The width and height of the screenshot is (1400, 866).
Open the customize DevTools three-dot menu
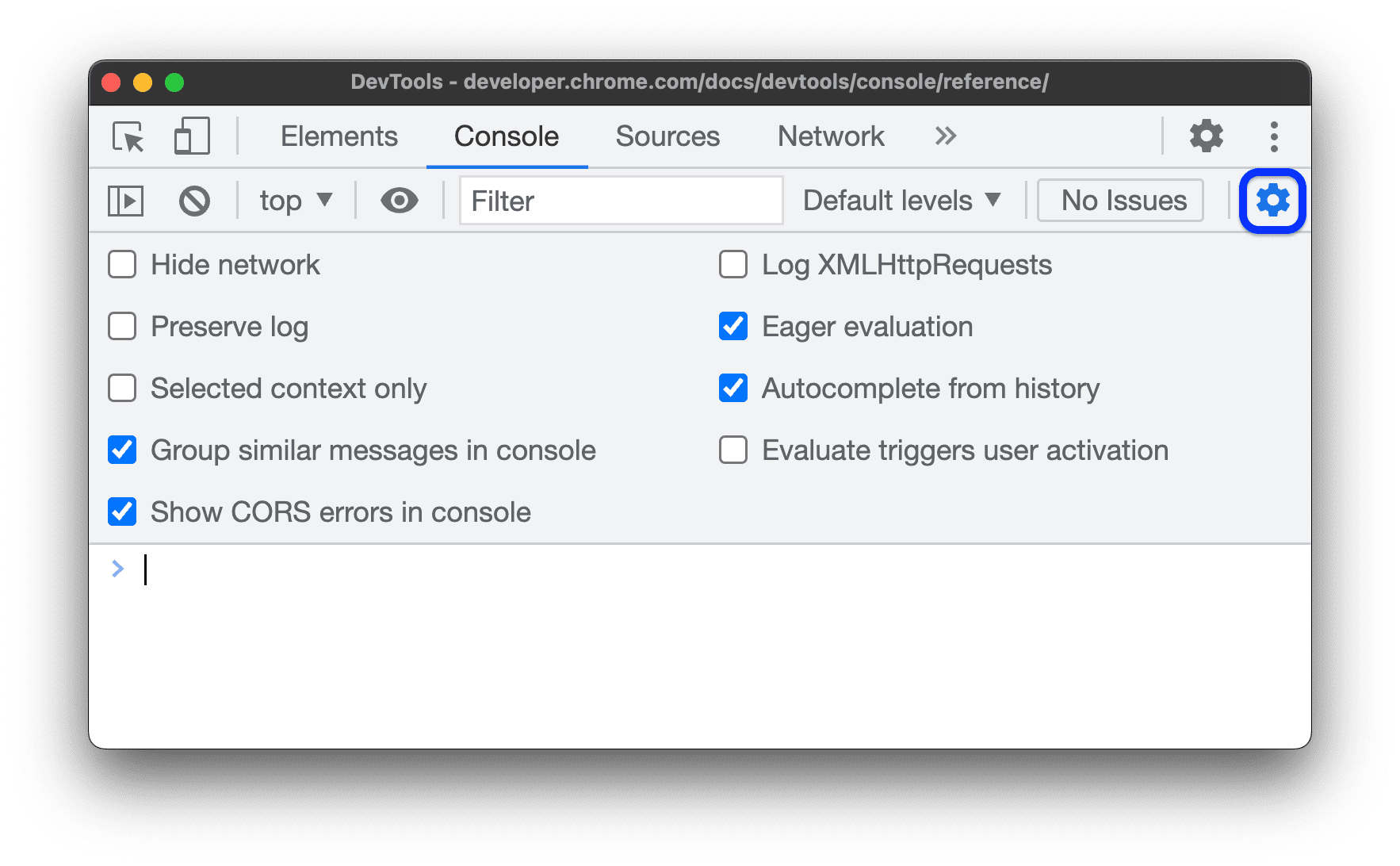click(1273, 136)
